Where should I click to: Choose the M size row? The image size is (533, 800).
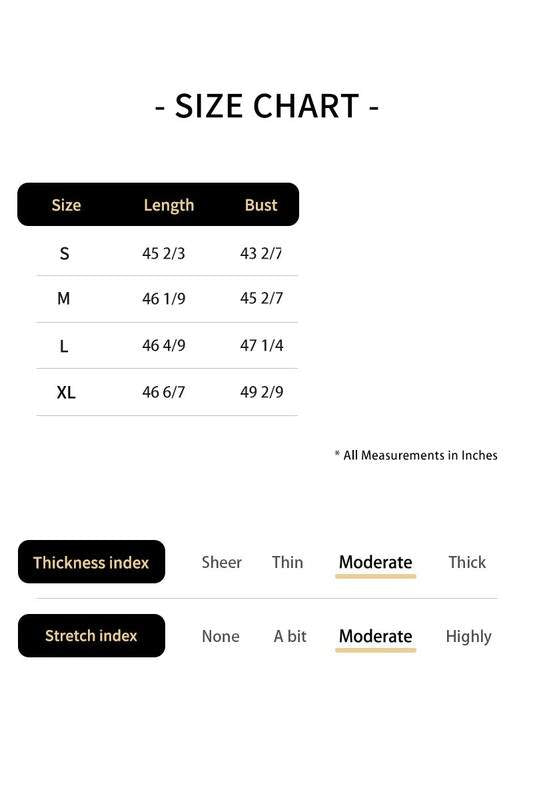pos(167,298)
